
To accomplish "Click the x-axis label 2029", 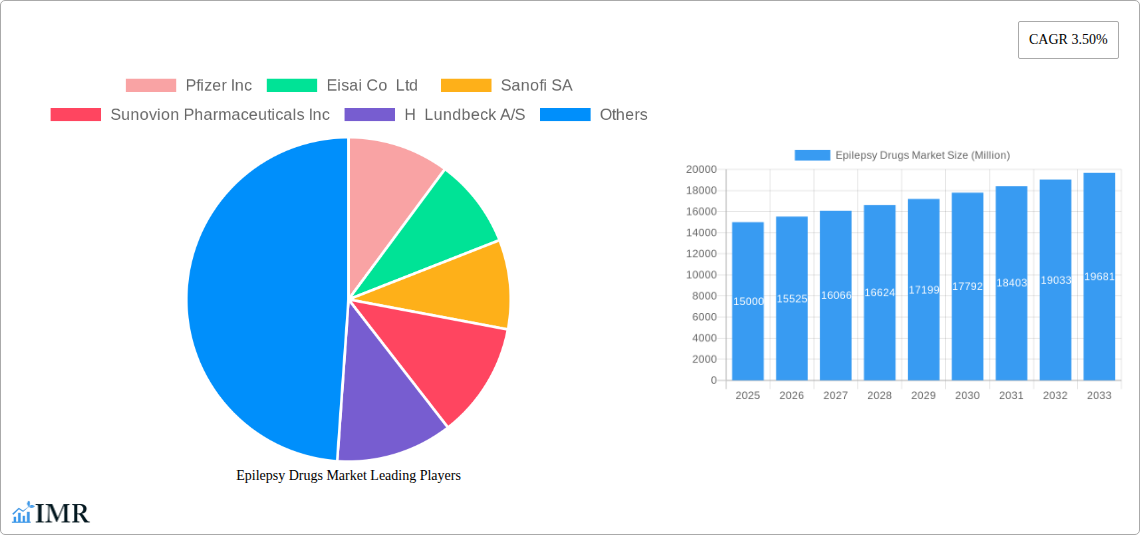I will (923, 395).
